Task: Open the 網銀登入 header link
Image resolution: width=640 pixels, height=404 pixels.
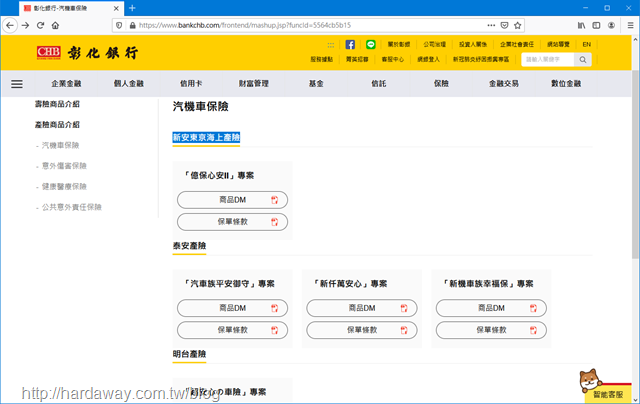Action: [429, 60]
